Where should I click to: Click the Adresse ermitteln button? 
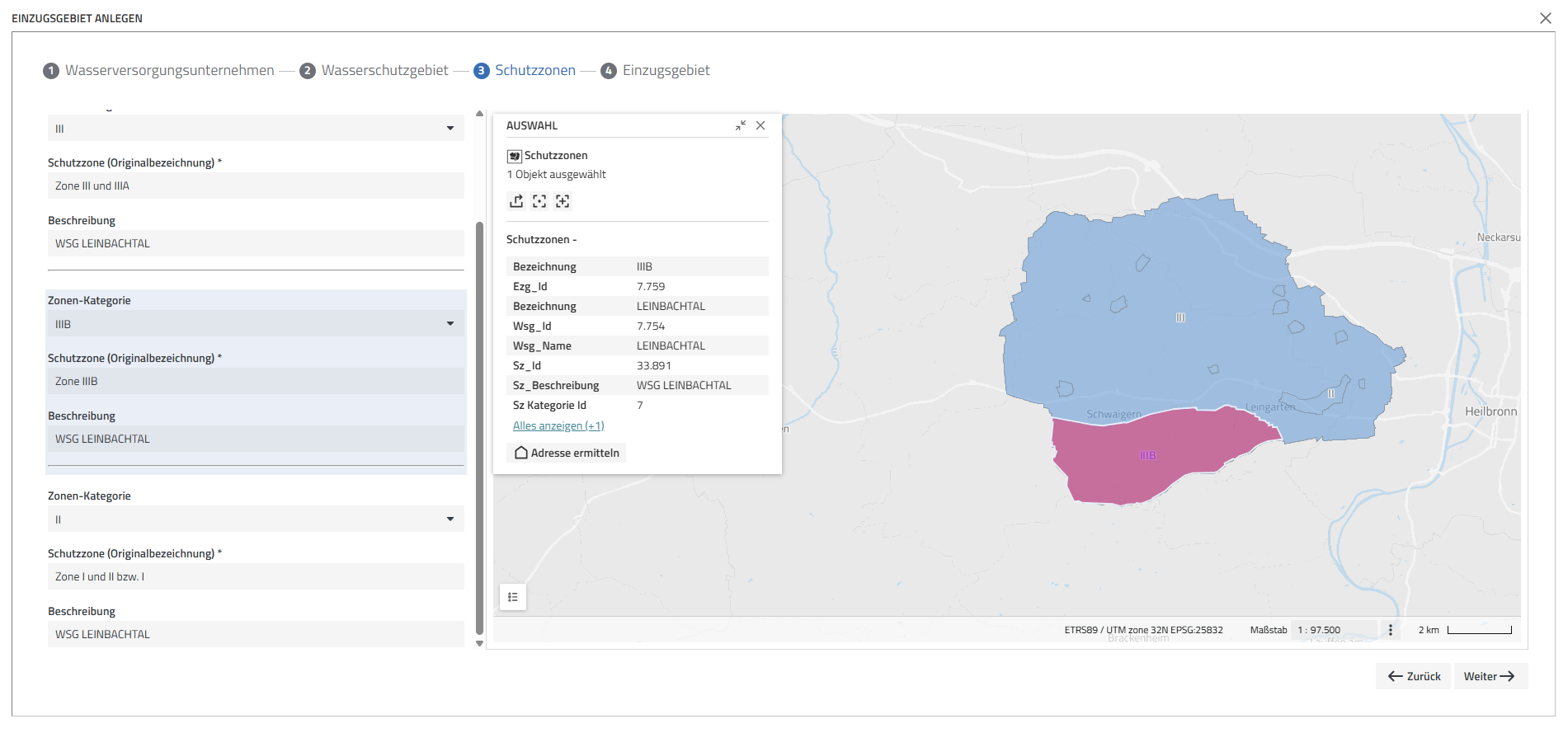(x=567, y=453)
